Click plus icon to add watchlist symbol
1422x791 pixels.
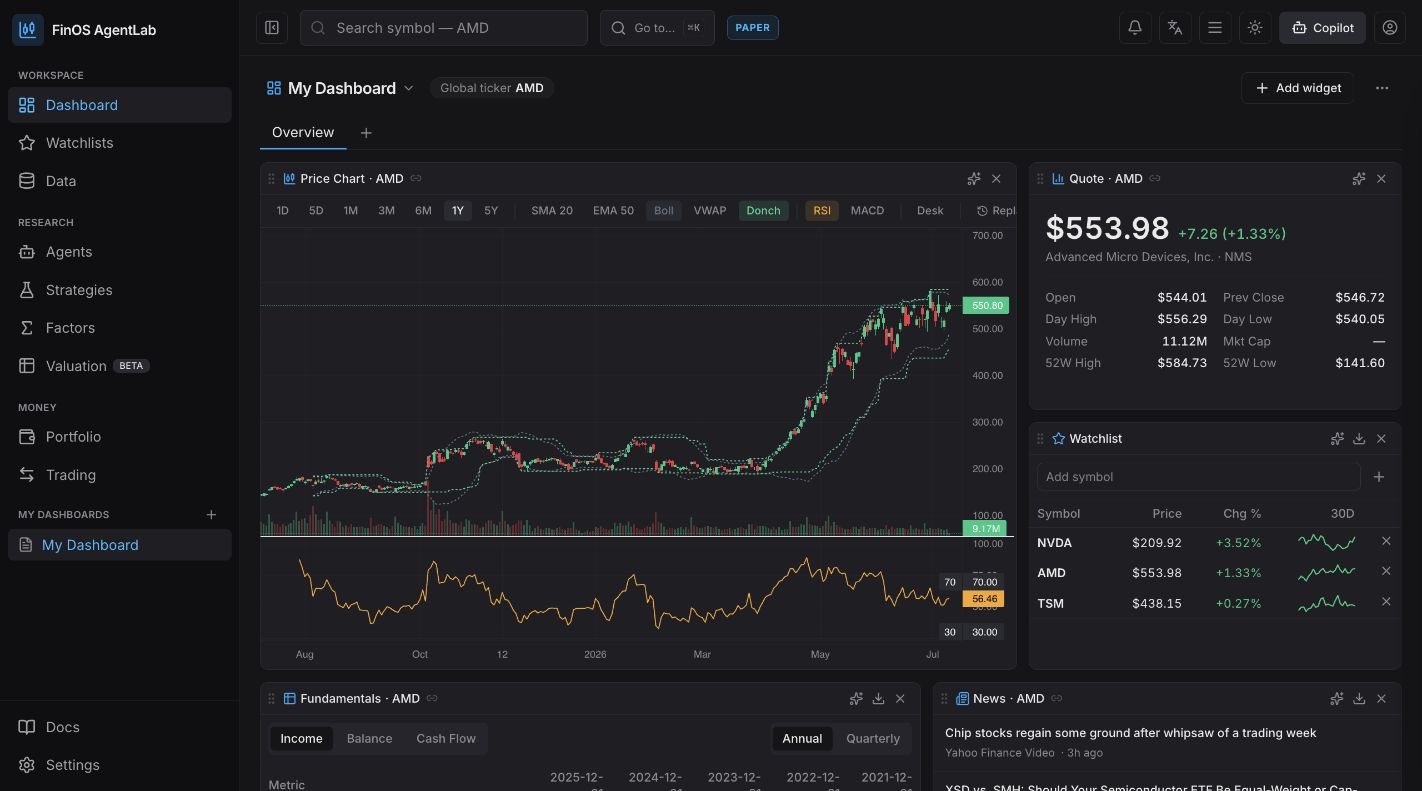tap(1379, 477)
